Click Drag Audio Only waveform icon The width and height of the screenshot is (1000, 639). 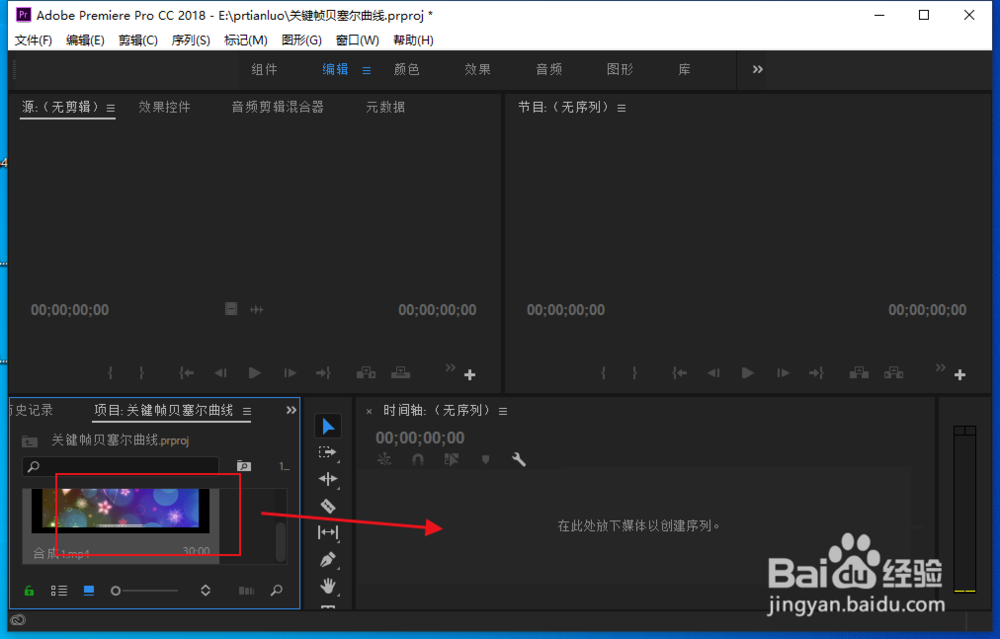(257, 310)
